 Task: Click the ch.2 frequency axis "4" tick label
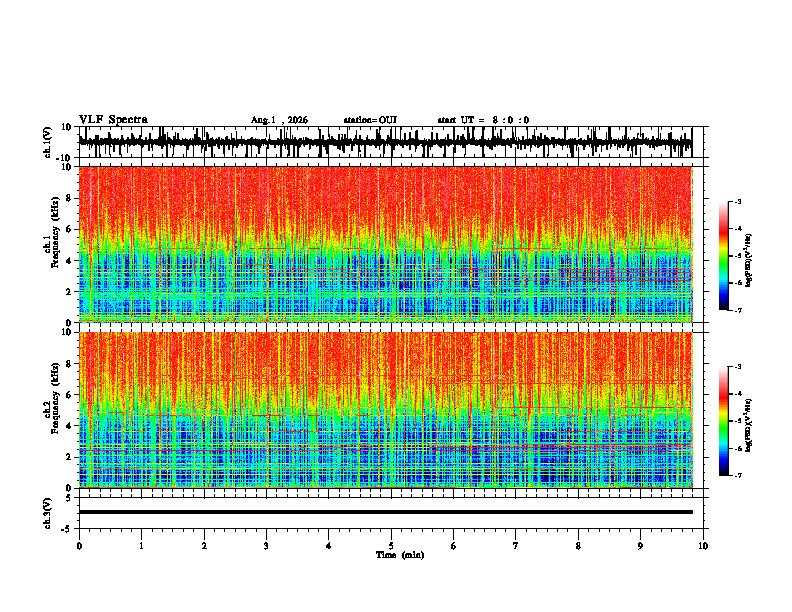pyautogui.click(x=69, y=426)
